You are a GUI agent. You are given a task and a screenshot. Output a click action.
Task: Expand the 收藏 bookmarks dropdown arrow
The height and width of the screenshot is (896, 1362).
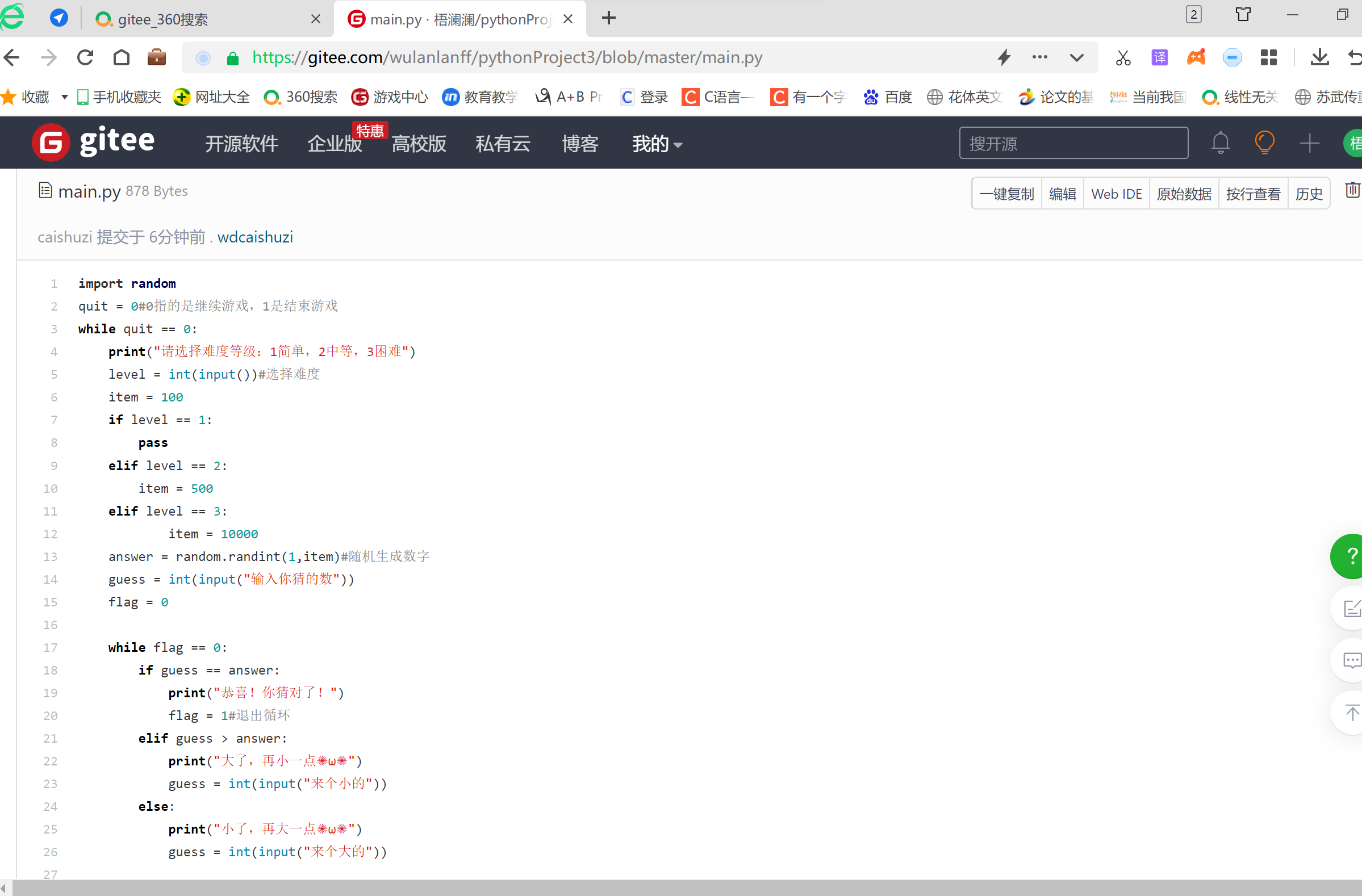click(x=64, y=97)
